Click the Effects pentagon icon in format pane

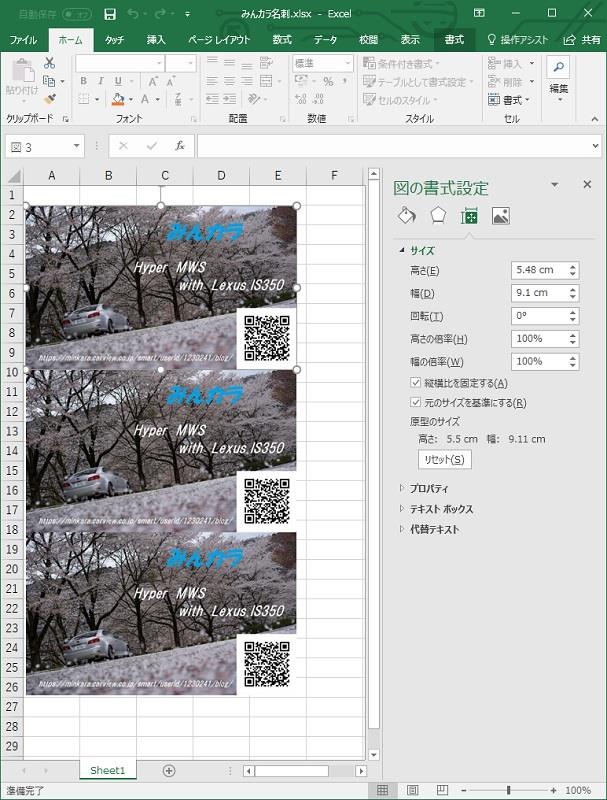(438, 216)
